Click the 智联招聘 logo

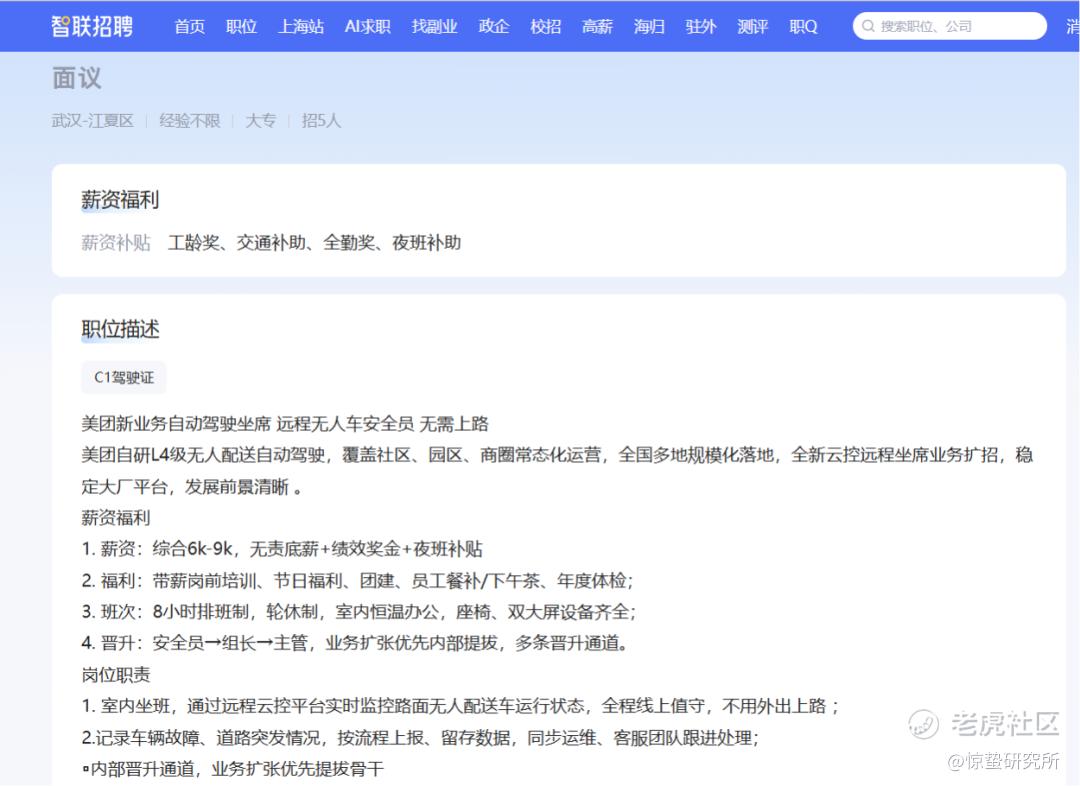92,26
